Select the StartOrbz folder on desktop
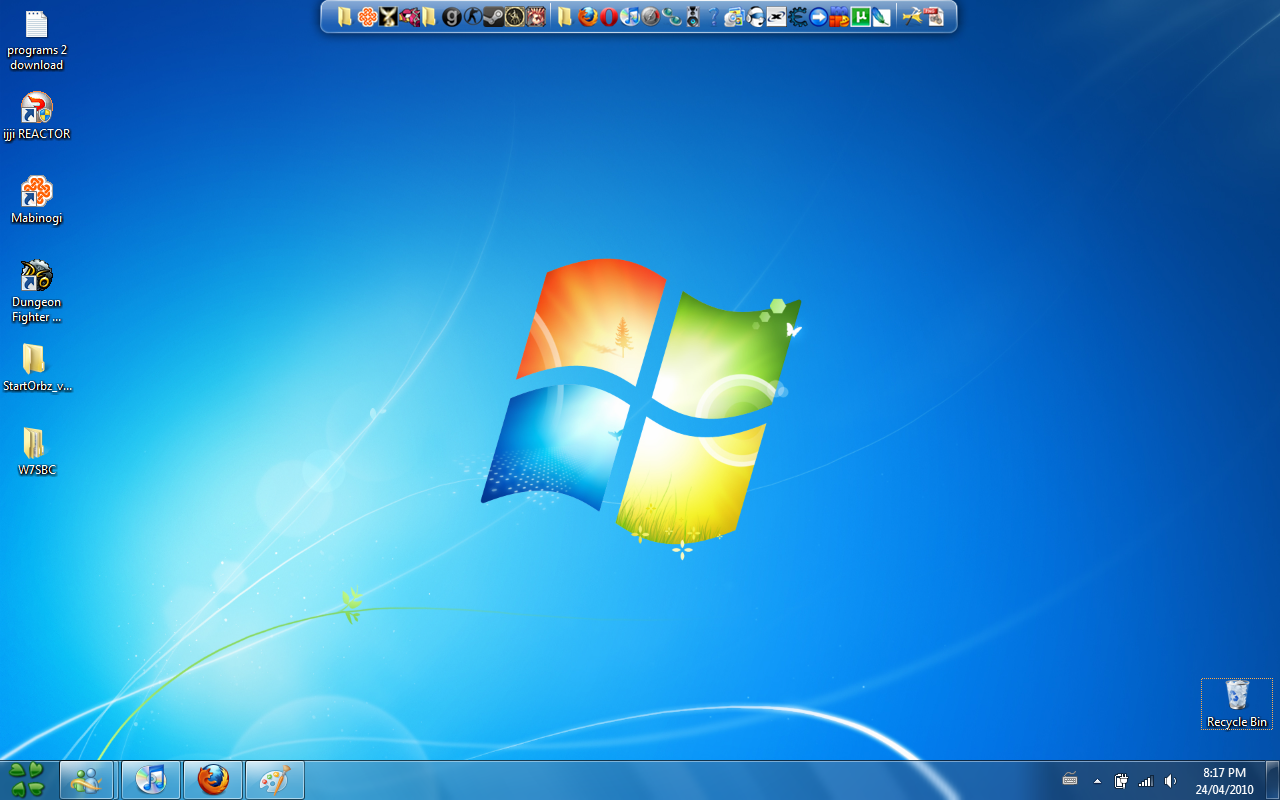 pyautogui.click(x=37, y=367)
